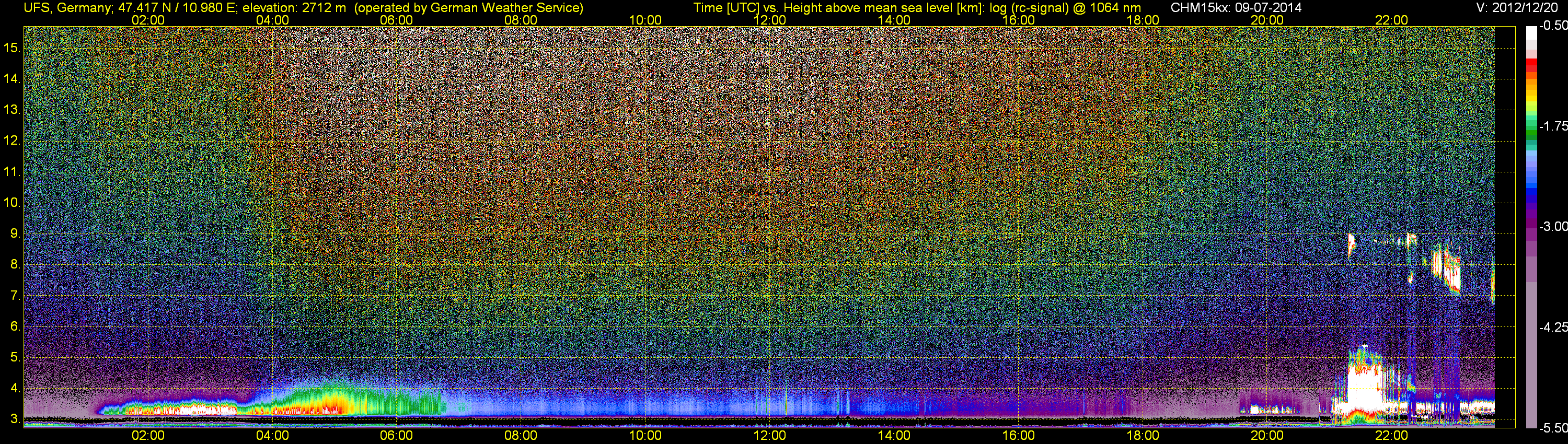
Task: Click the '08:00' label on the bottom time axis
Action: click(521, 436)
